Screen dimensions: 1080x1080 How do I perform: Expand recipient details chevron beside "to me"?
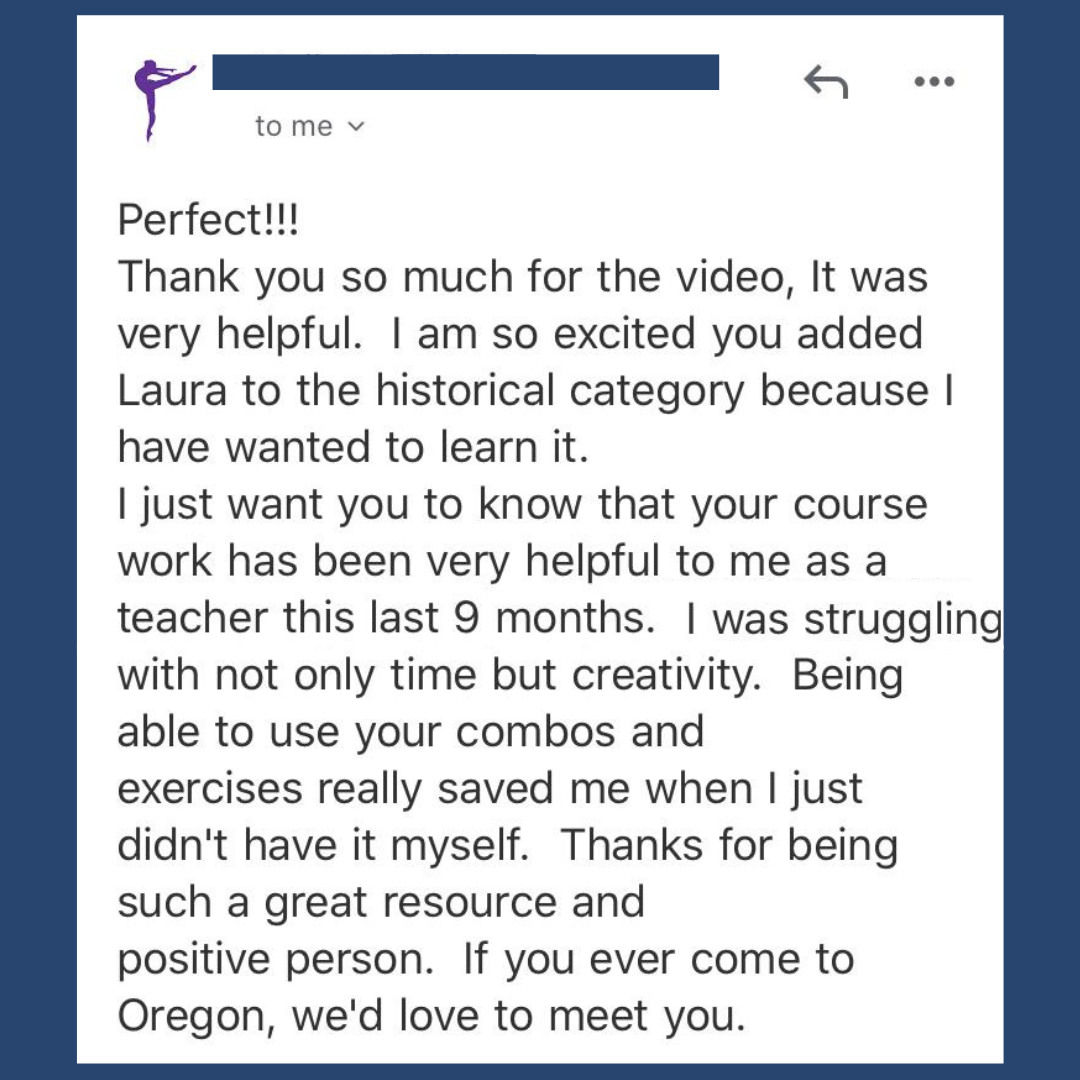[355, 126]
